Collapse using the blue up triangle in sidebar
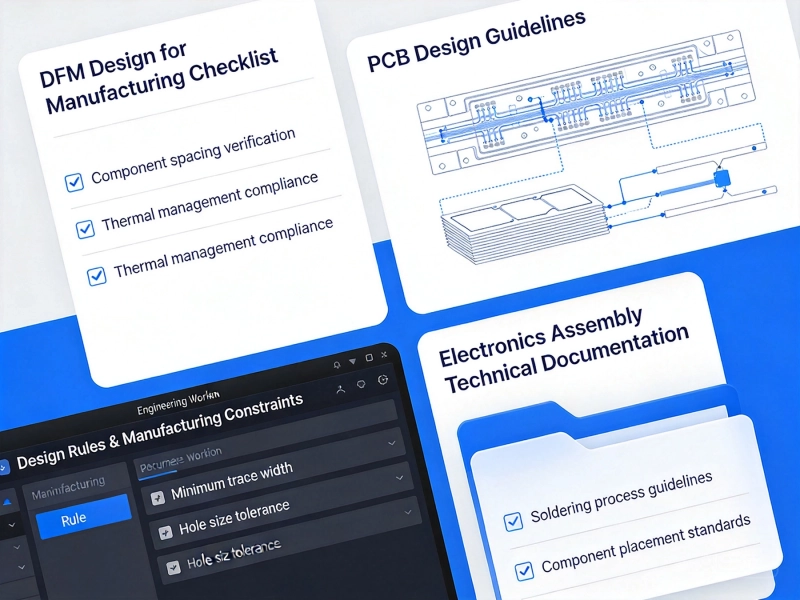 [7, 503]
